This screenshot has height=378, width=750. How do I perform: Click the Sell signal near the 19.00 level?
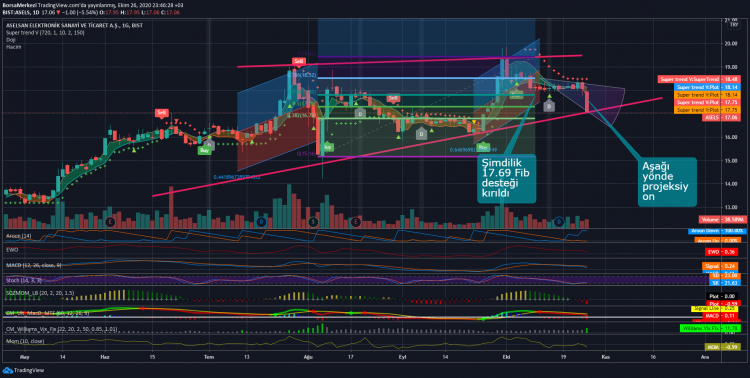[299, 61]
